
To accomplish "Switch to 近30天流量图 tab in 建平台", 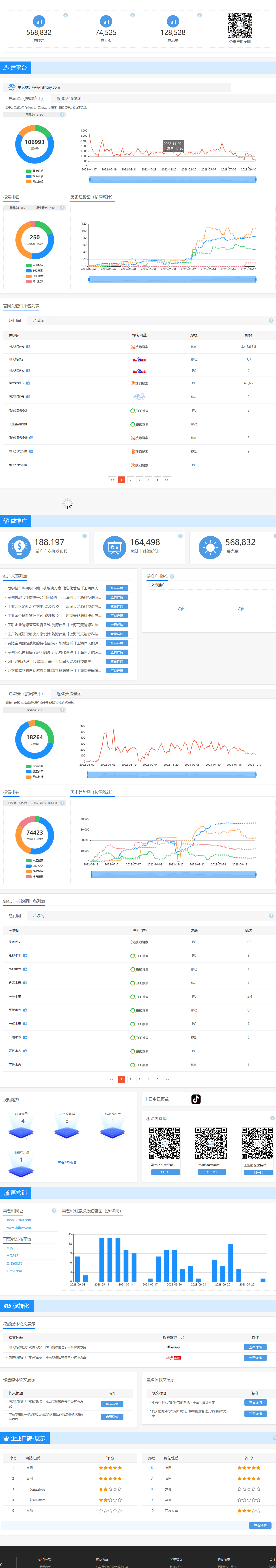I will click(69, 99).
